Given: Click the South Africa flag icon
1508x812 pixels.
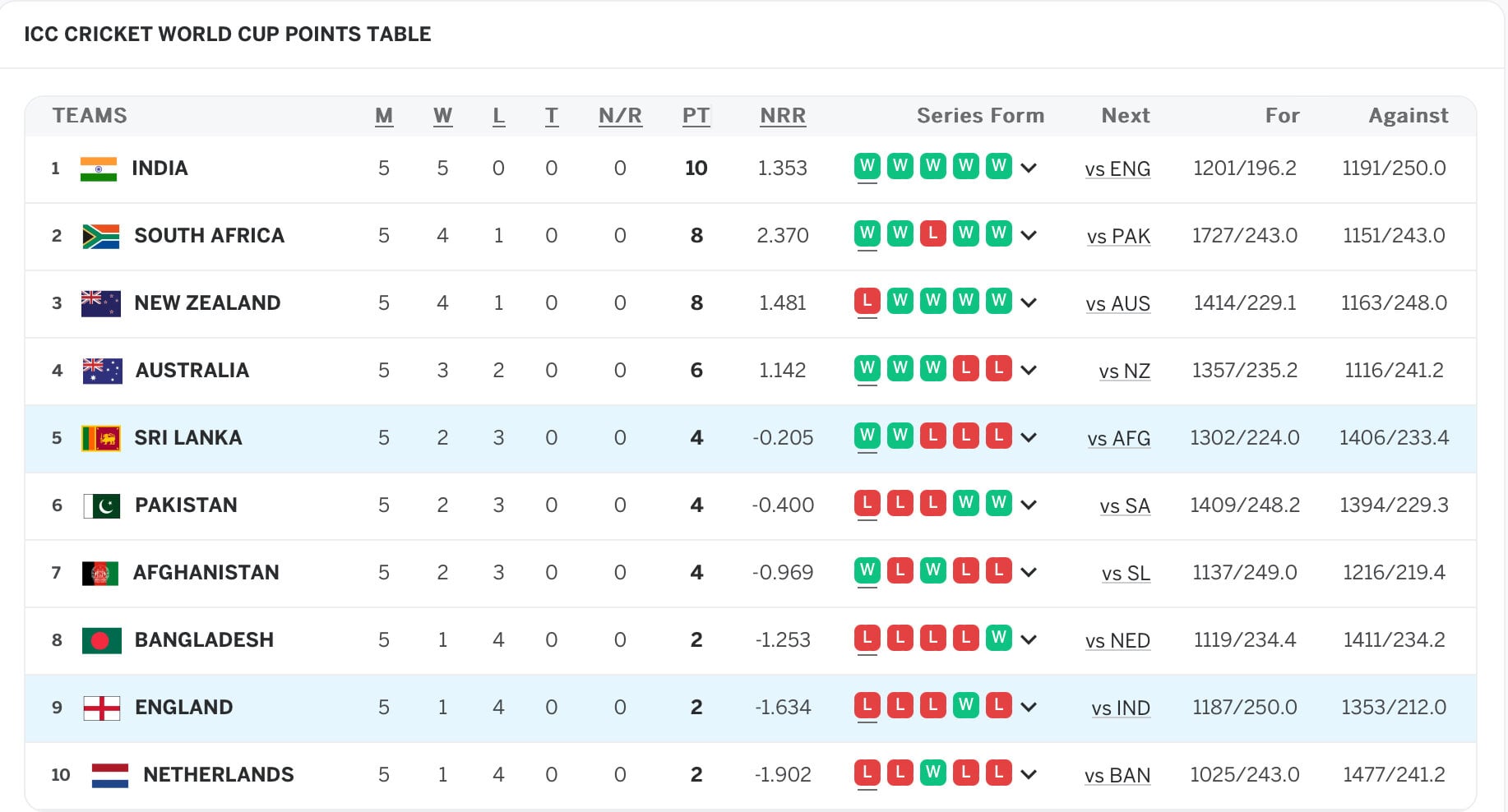Looking at the screenshot, I should [101, 236].
